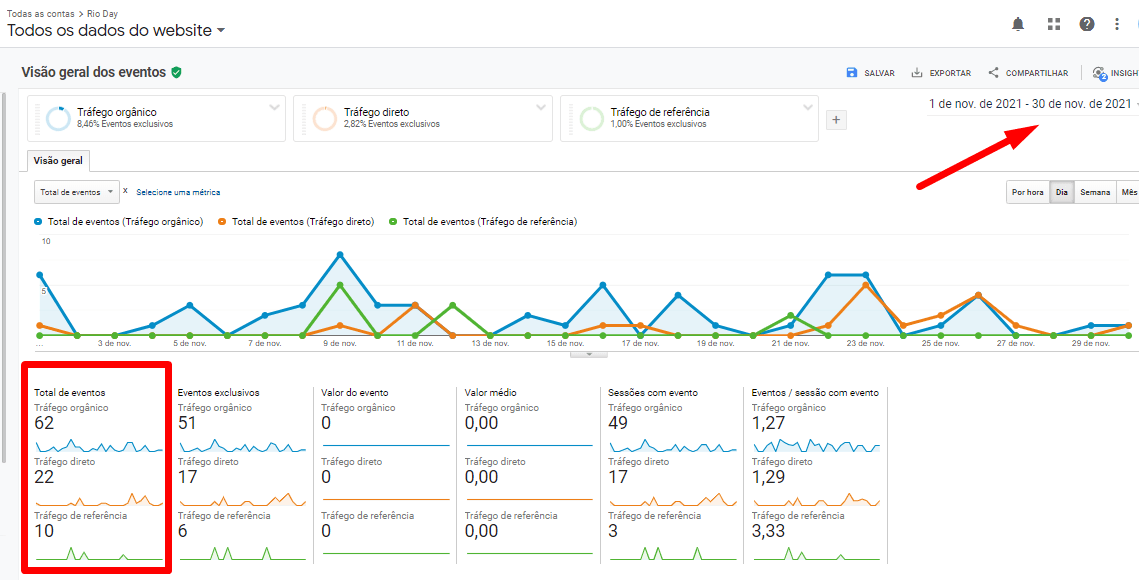The width and height of the screenshot is (1139, 580).
Task: Switch chart granularity to Por hora
Action: point(1027,192)
